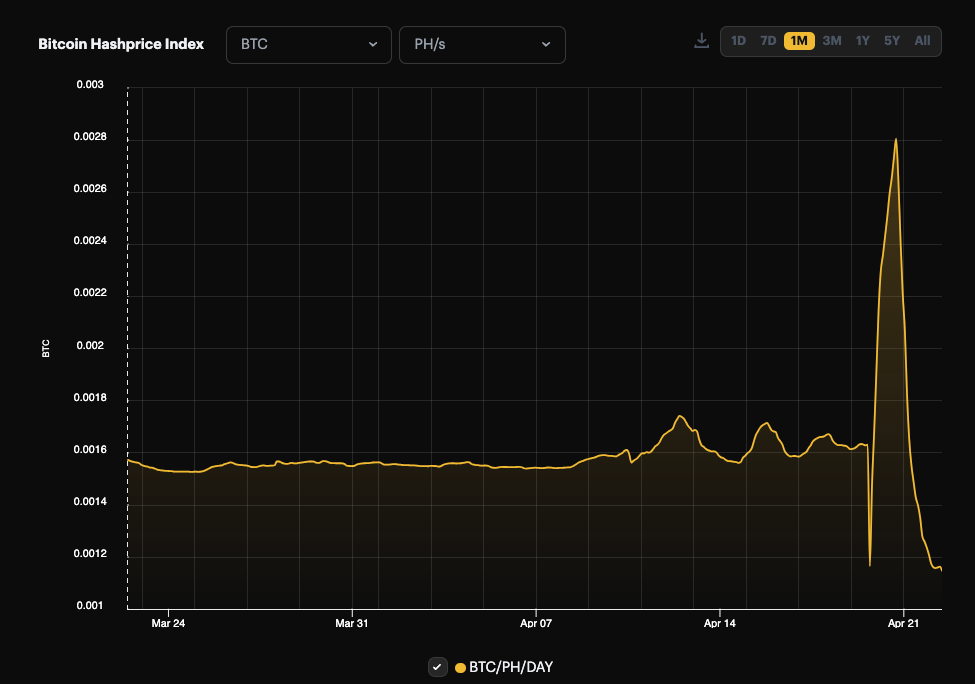This screenshot has height=684, width=975.
Task: Expand the chevron on the BTC selector
Action: click(x=371, y=44)
